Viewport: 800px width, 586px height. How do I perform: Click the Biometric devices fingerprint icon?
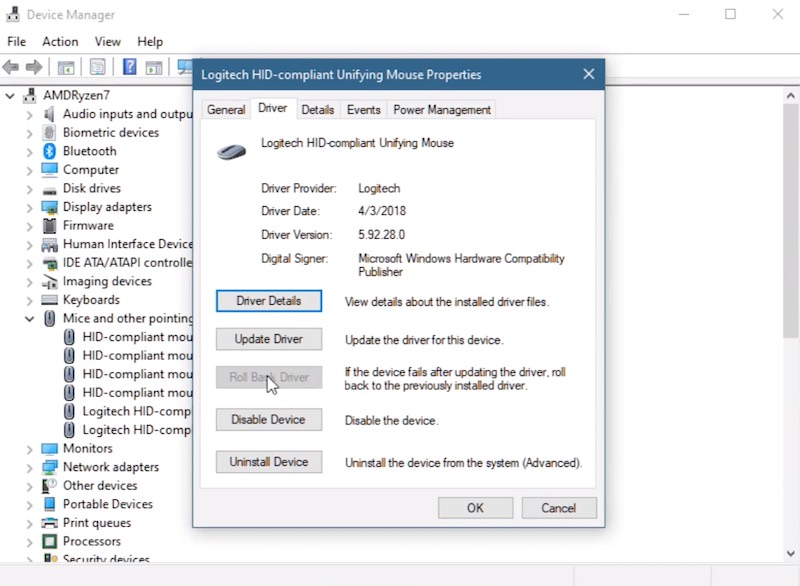49,132
